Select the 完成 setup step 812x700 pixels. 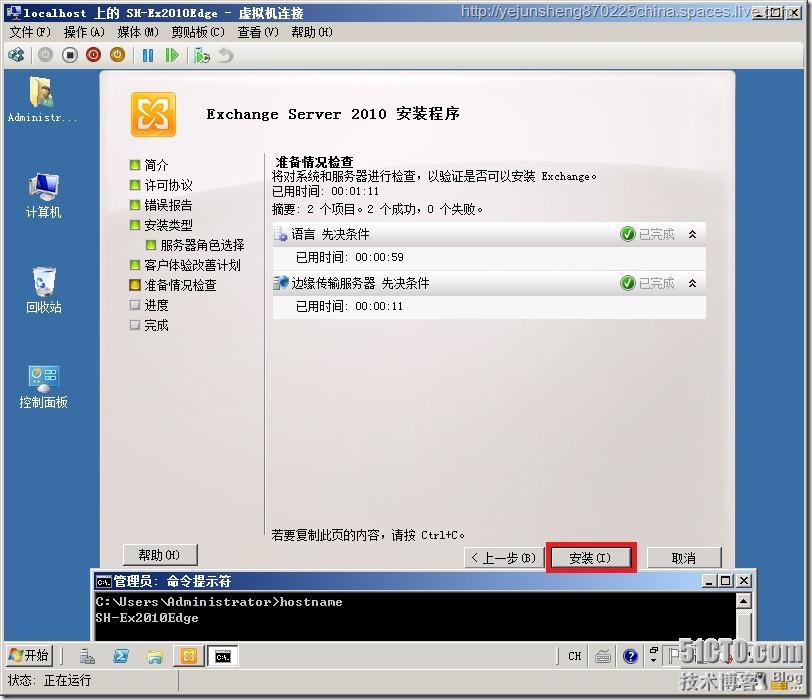point(150,325)
